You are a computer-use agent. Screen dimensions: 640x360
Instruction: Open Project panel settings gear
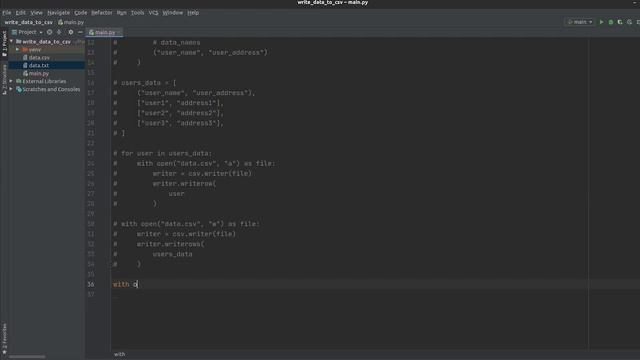pos(71,32)
